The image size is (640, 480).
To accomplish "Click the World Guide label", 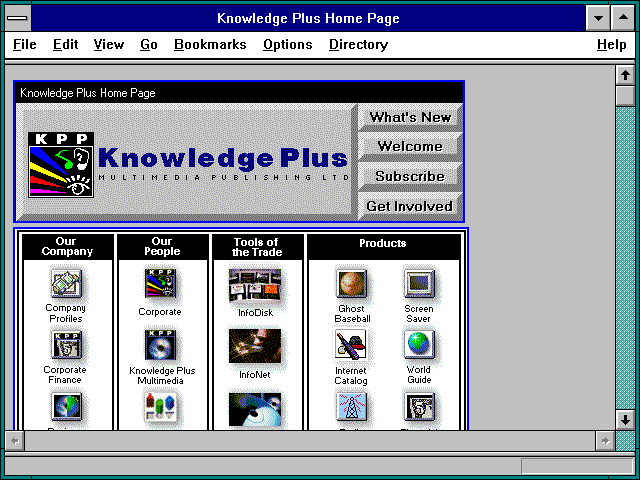I will click(x=419, y=375).
